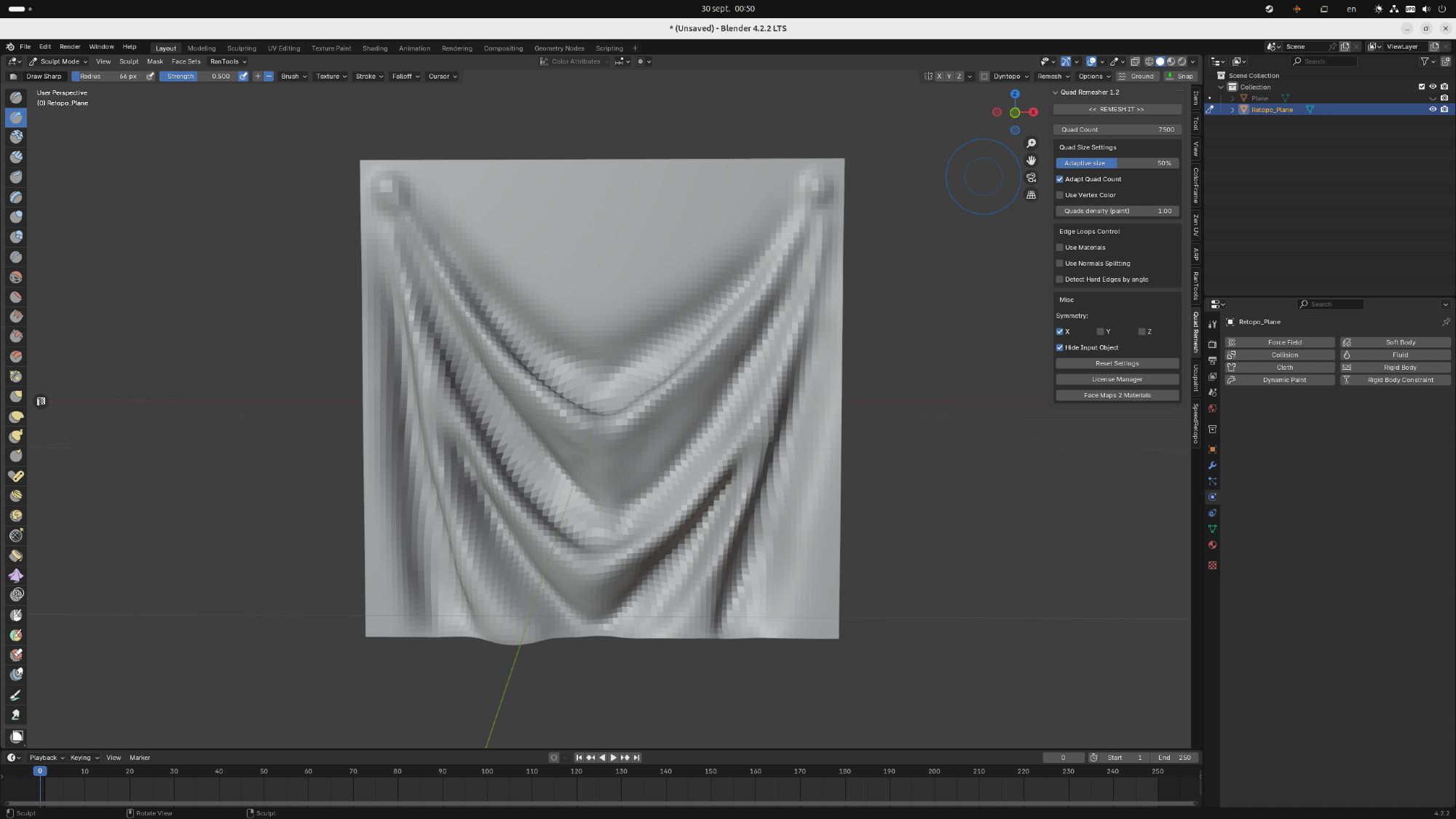The image size is (1456, 819).
Task: Switch to wireframe viewport shading
Action: [x=1150, y=62]
